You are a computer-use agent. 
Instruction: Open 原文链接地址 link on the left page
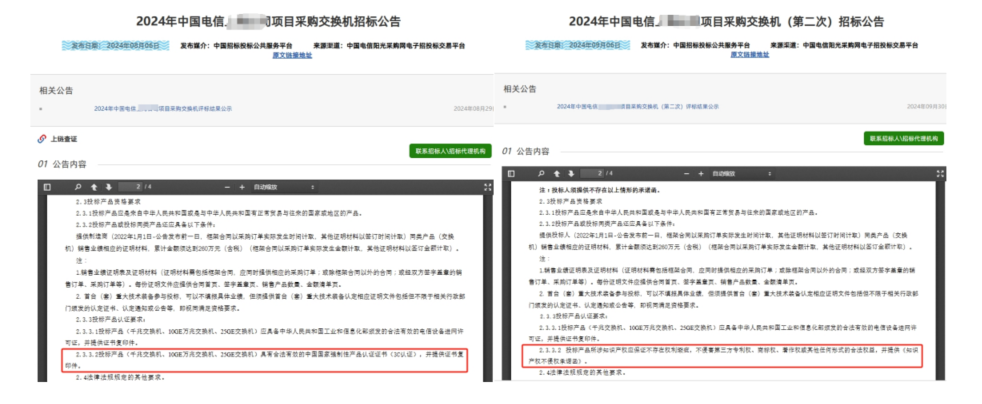292,55
